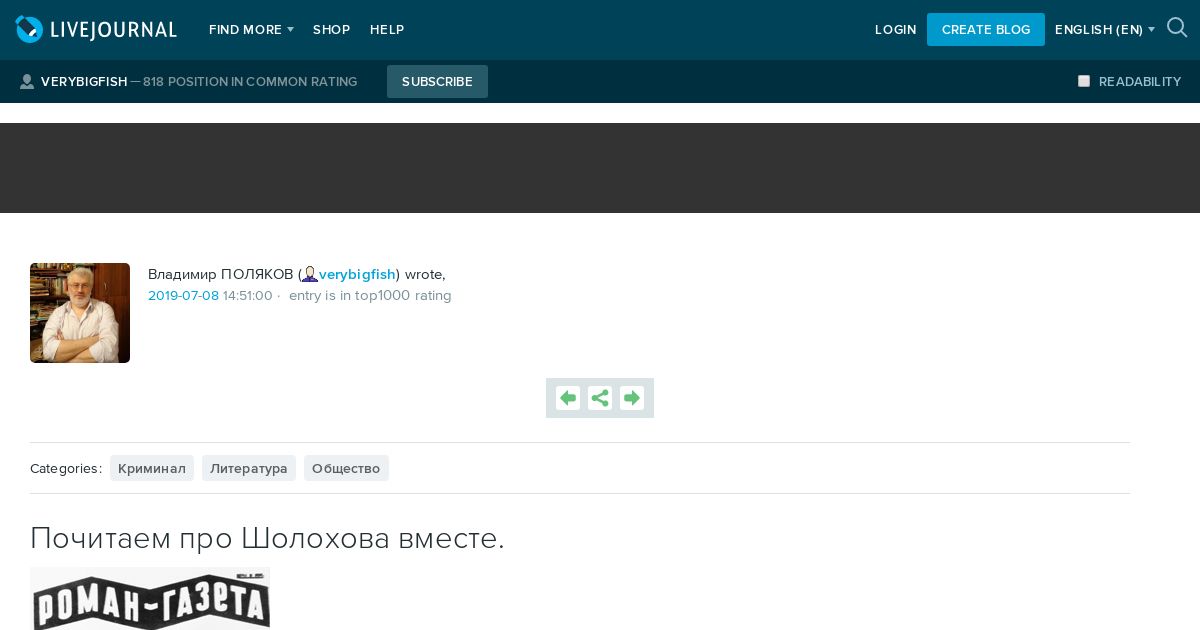The width and height of the screenshot is (1200, 630).
Task: Click the entry is in top1000 rating text
Action: click(370, 296)
